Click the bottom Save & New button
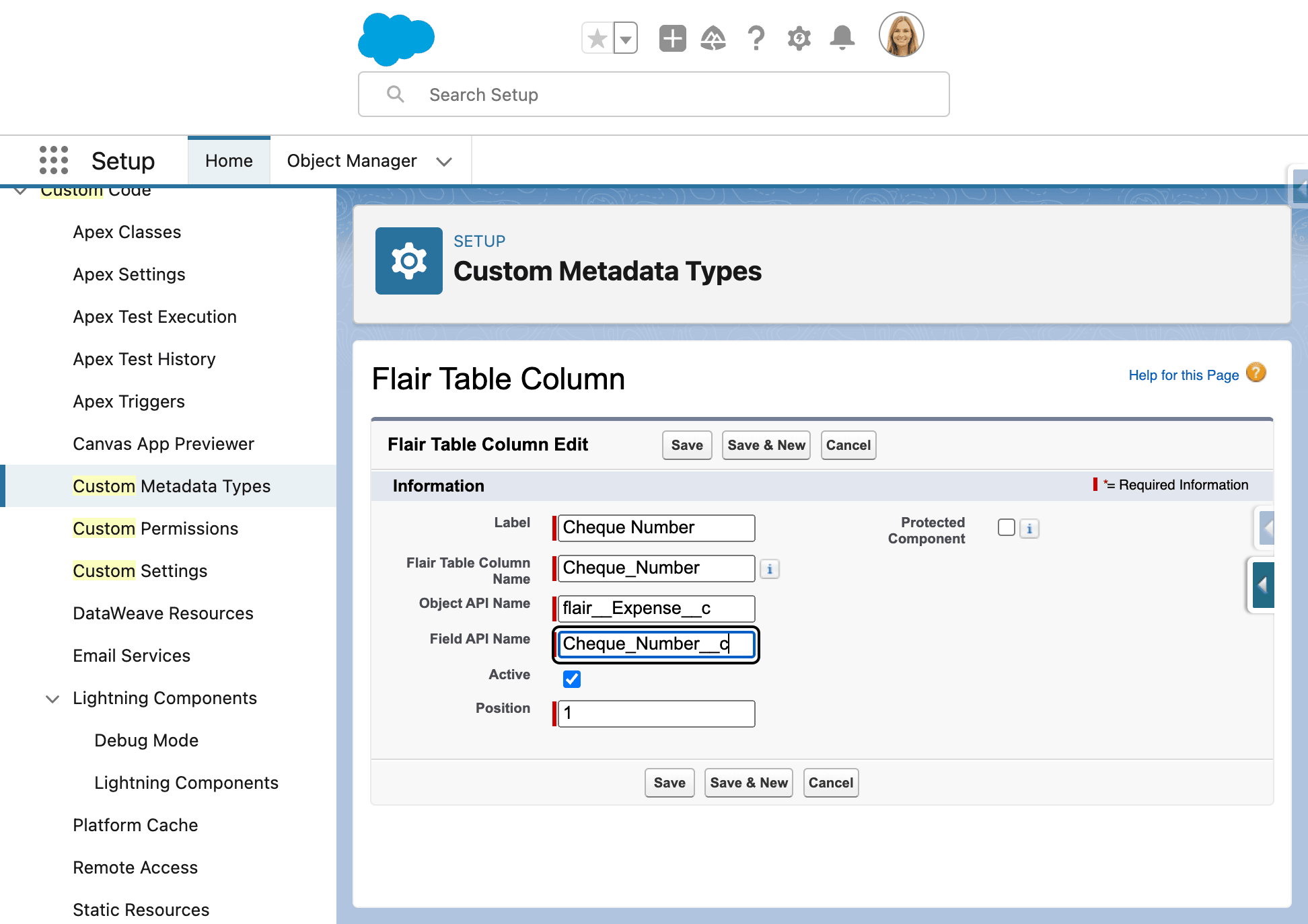This screenshot has height=924, width=1308. [749, 783]
